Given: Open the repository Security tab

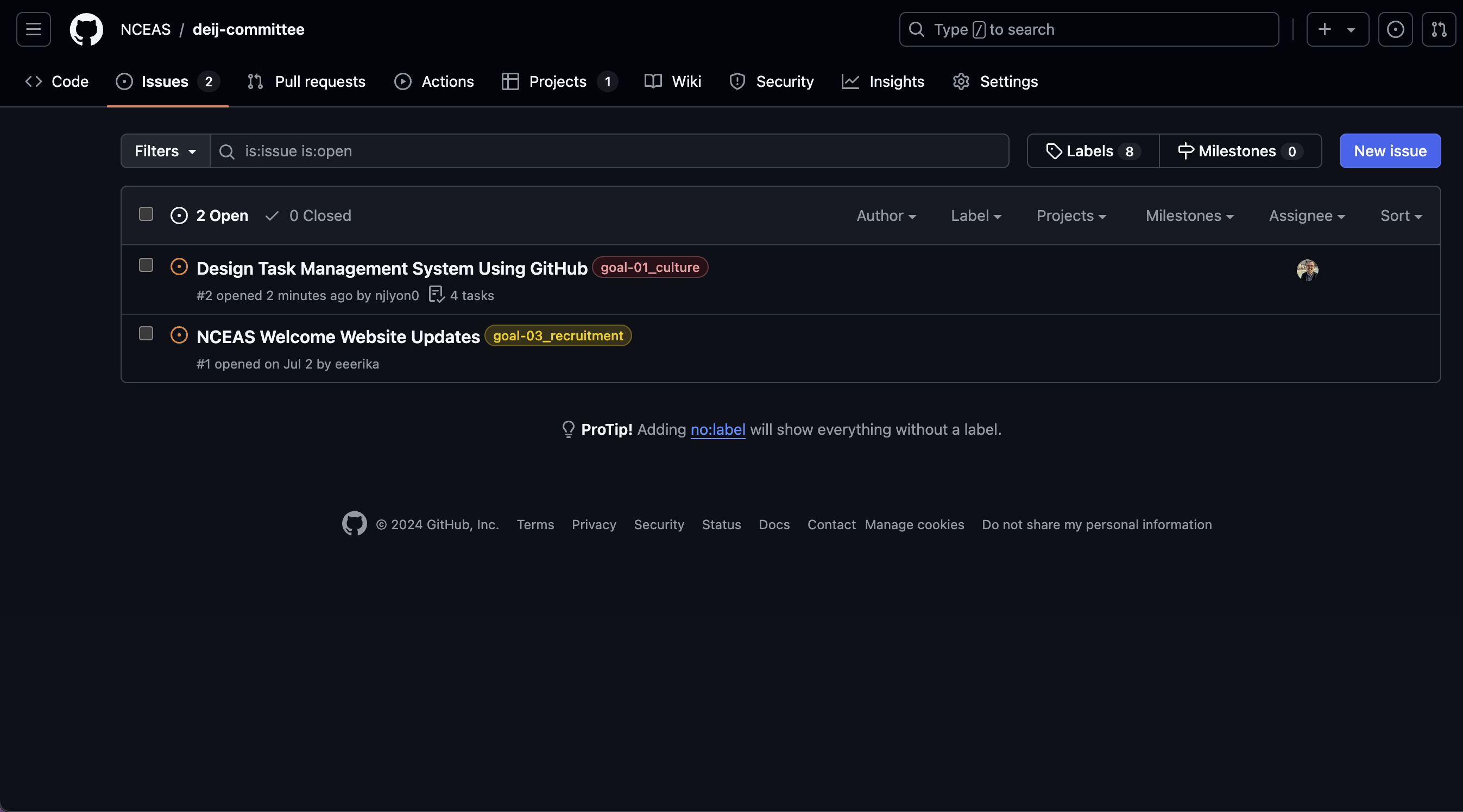Looking at the screenshot, I should 771,81.
